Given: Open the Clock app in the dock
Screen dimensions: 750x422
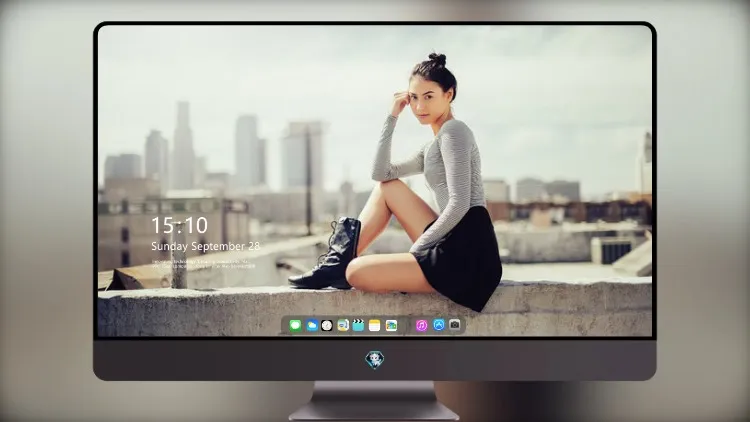Looking at the screenshot, I should [327, 326].
